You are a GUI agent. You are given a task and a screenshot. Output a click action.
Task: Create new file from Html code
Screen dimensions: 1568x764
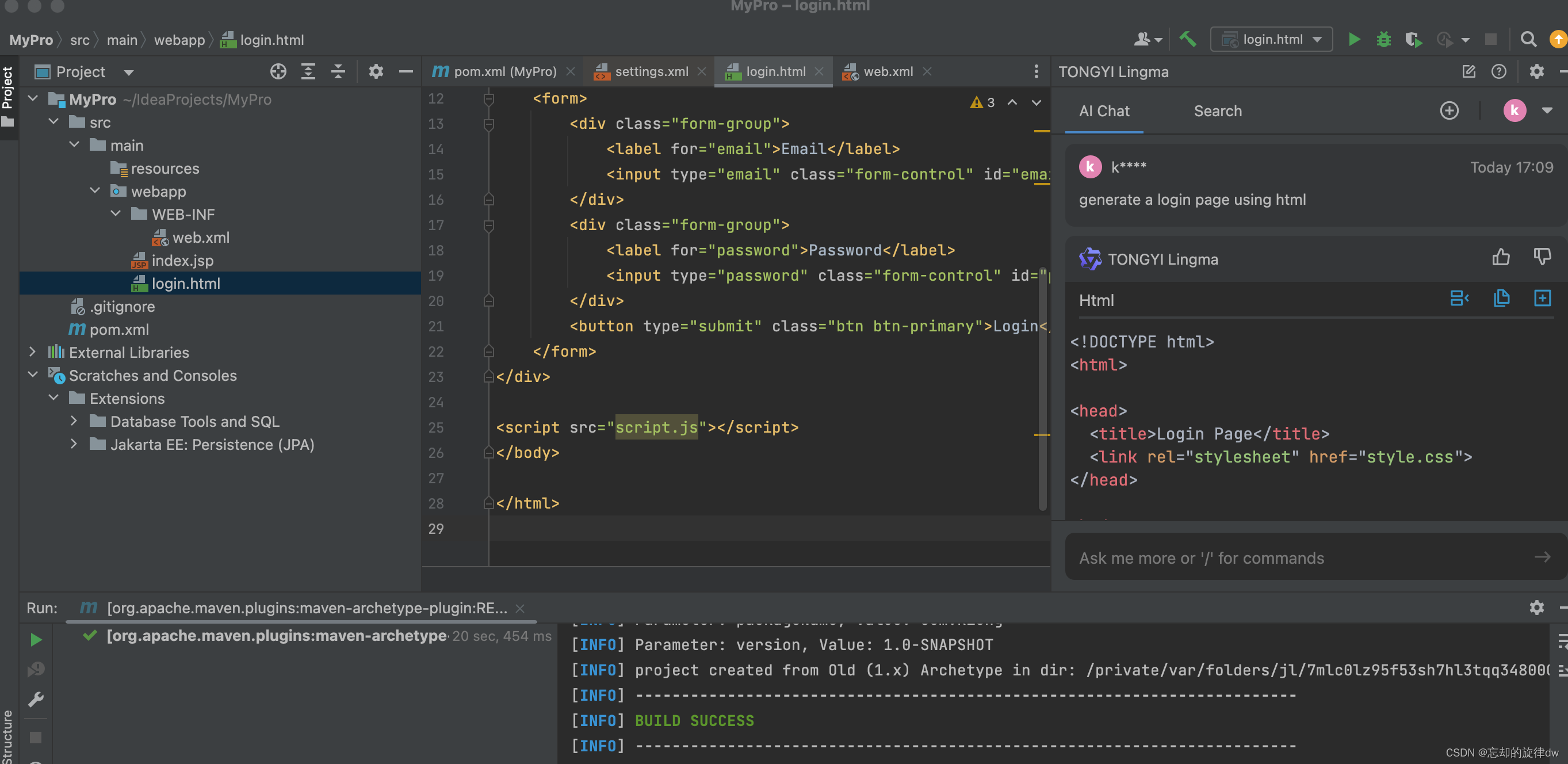tap(1543, 299)
